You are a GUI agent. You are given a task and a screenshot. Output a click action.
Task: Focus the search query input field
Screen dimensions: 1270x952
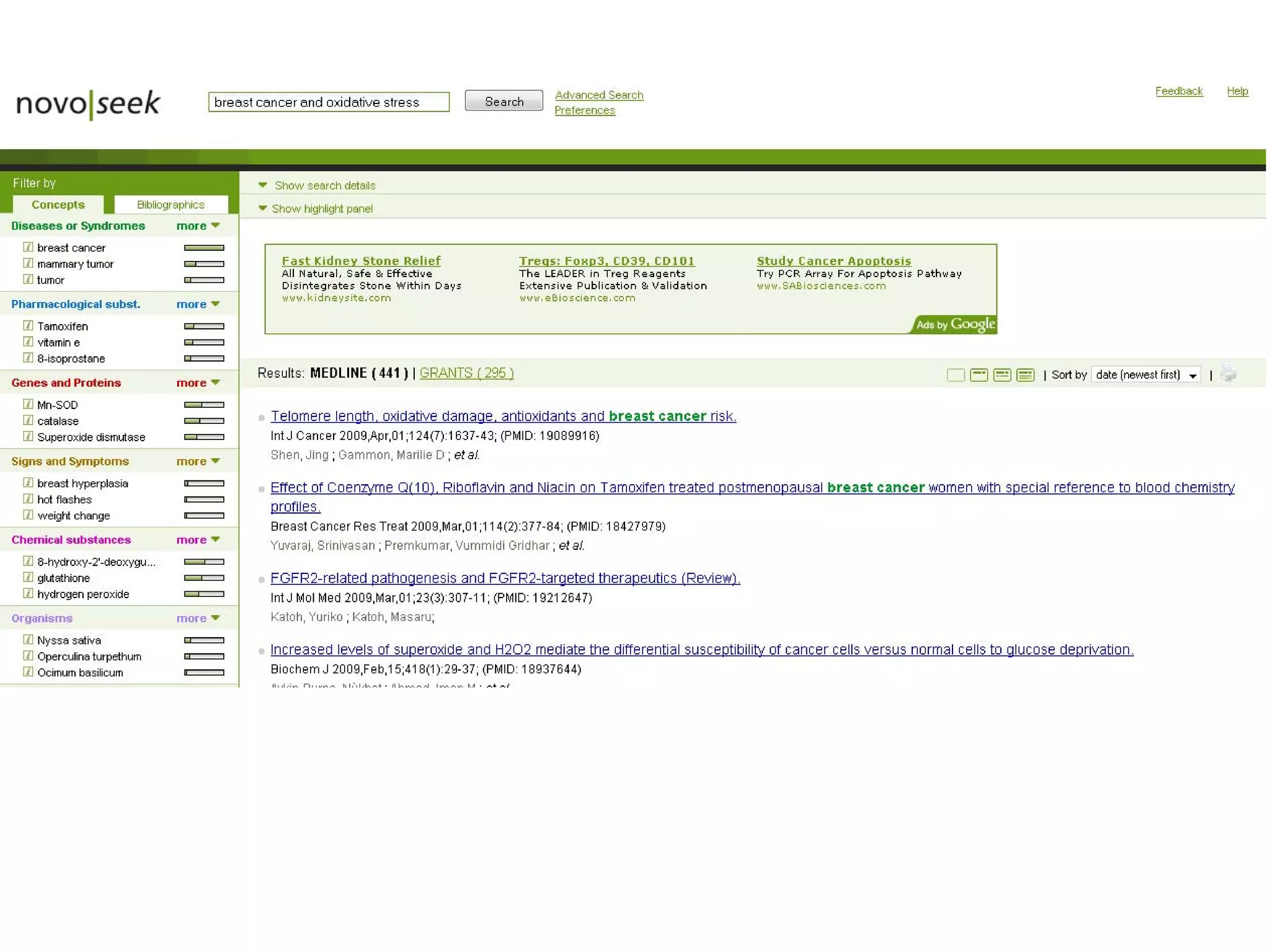[329, 102]
